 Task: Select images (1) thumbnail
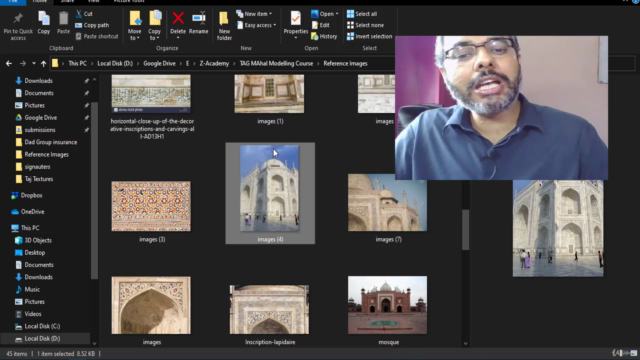[269, 94]
